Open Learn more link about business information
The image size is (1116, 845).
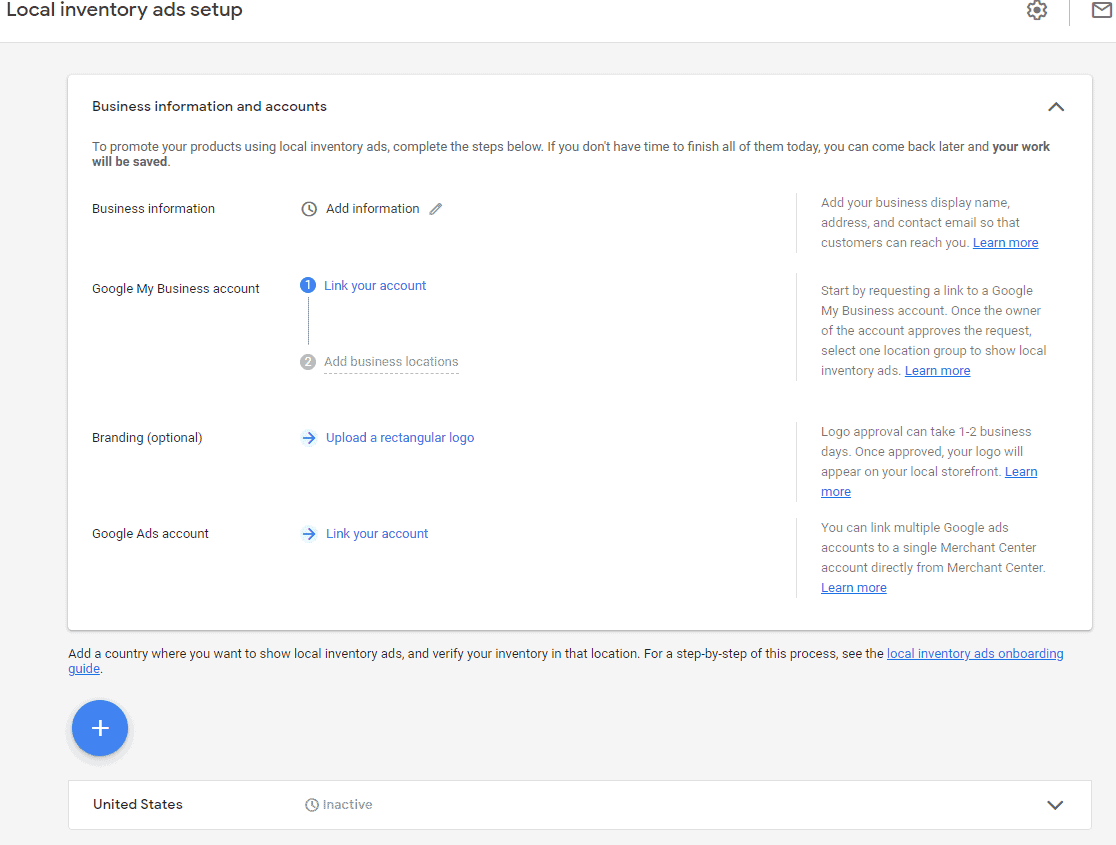click(1005, 243)
